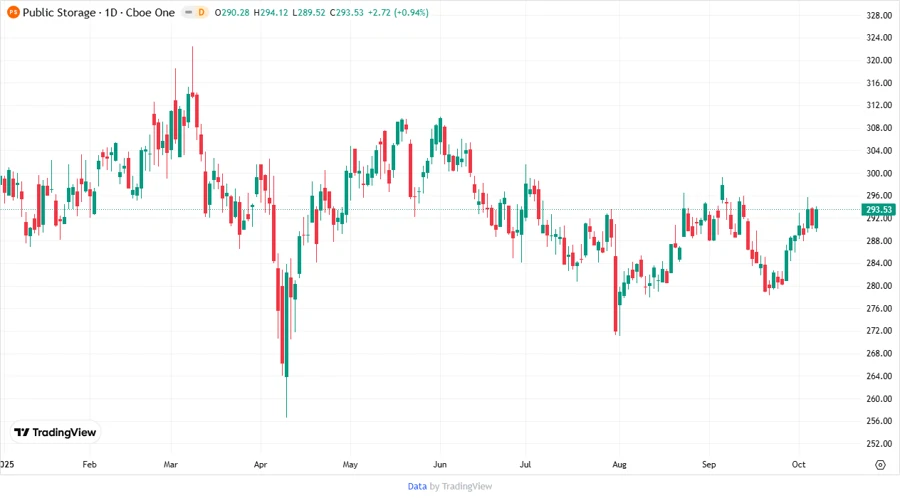Select the Apr marker on time axis
Viewport: 900px width, 498px height.
point(261,465)
